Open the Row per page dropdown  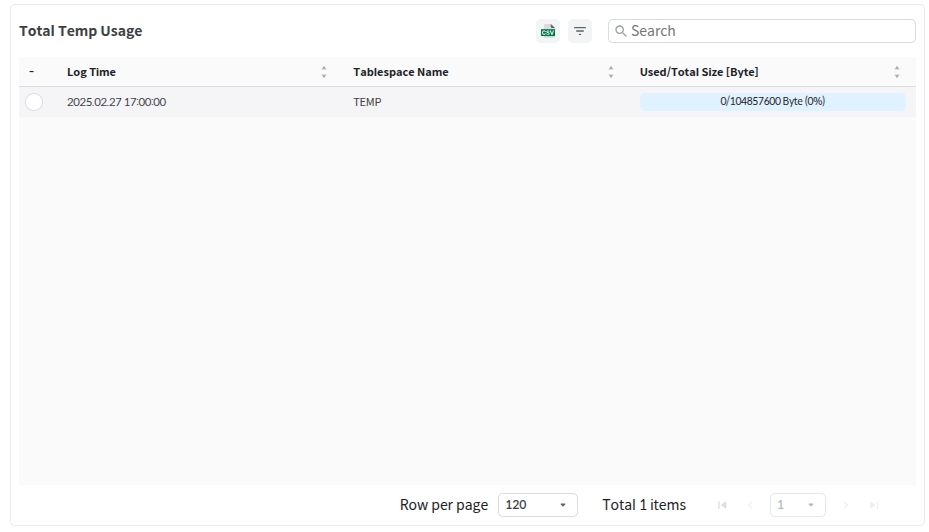pos(537,505)
